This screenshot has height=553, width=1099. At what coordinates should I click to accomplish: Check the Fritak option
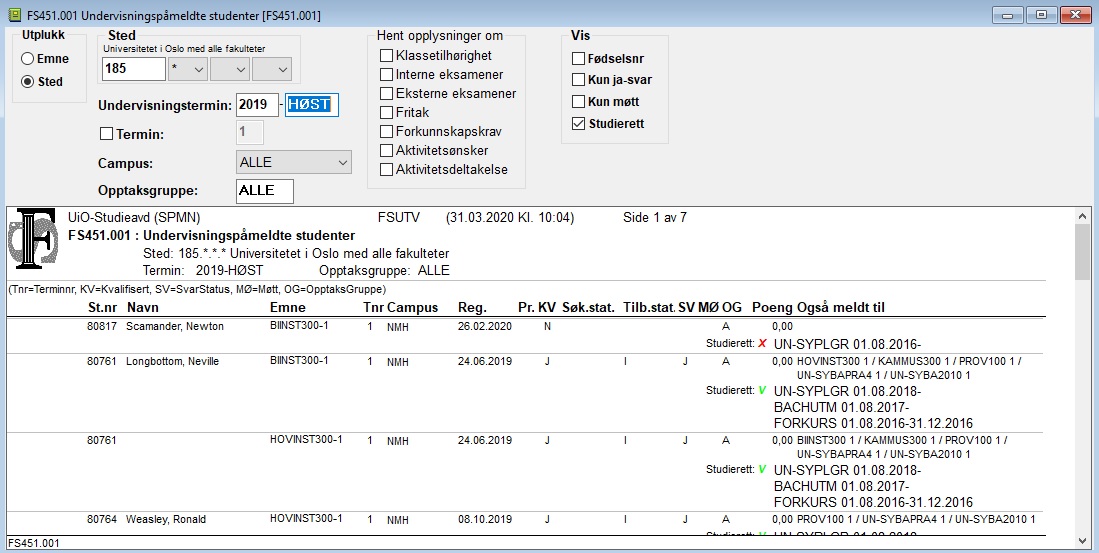click(386, 112)
